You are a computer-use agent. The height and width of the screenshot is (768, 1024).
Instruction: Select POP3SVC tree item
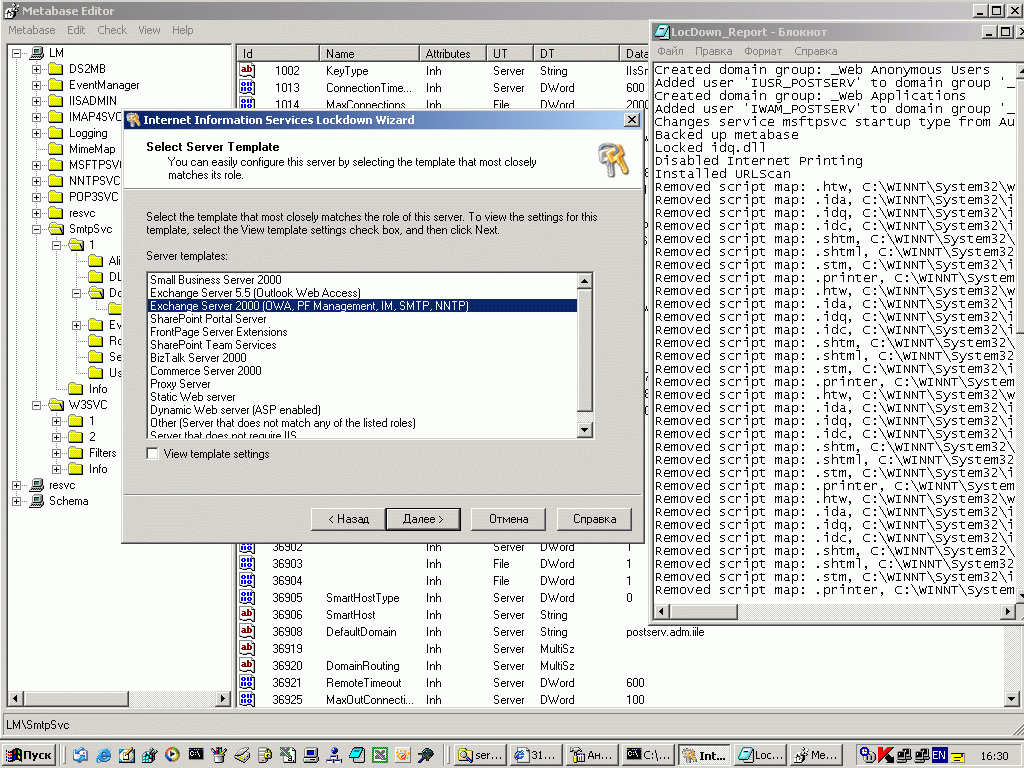pos(93,197)
